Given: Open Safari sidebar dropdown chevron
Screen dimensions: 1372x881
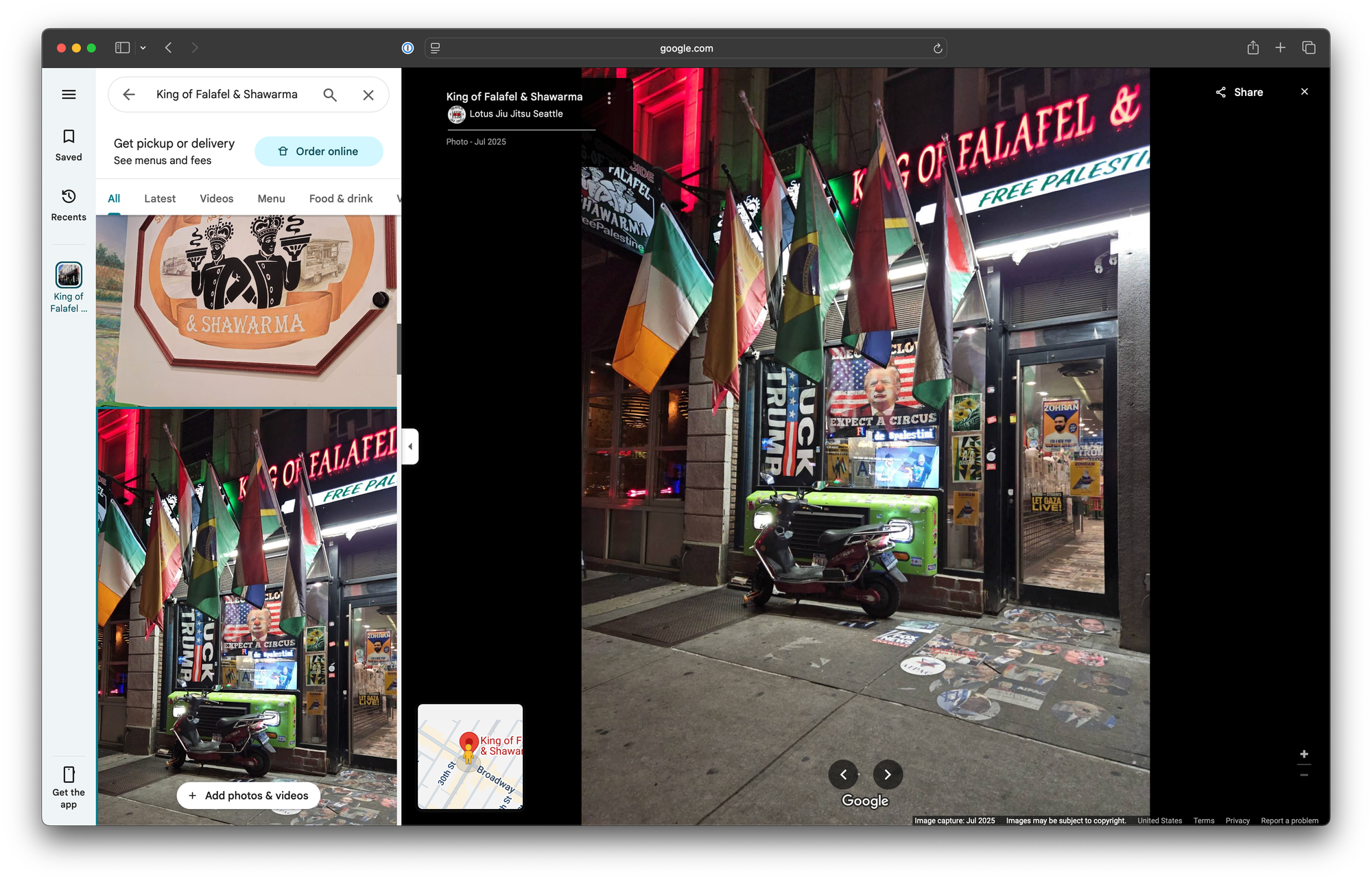Looking at the screenshot, I should 143,48.
